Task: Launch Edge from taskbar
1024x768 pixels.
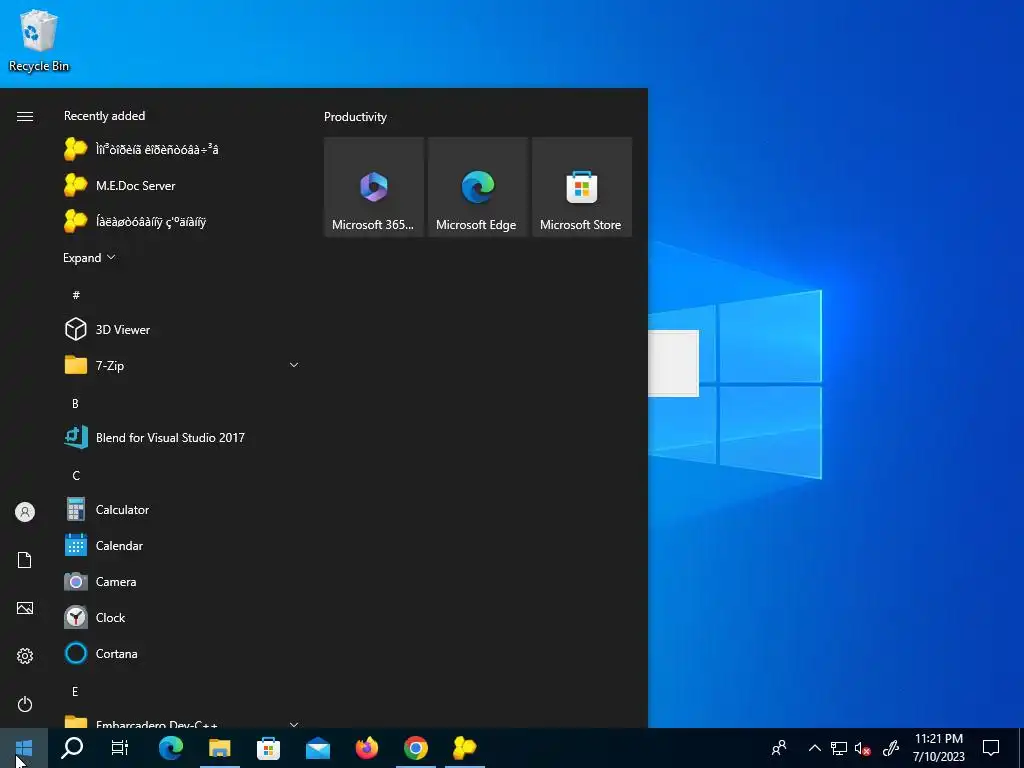Action: [x=171, y=748]
